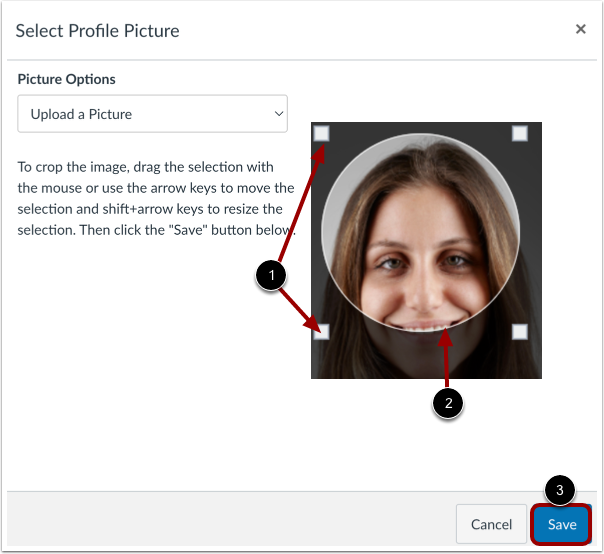Click the Save button

[562, 524]
